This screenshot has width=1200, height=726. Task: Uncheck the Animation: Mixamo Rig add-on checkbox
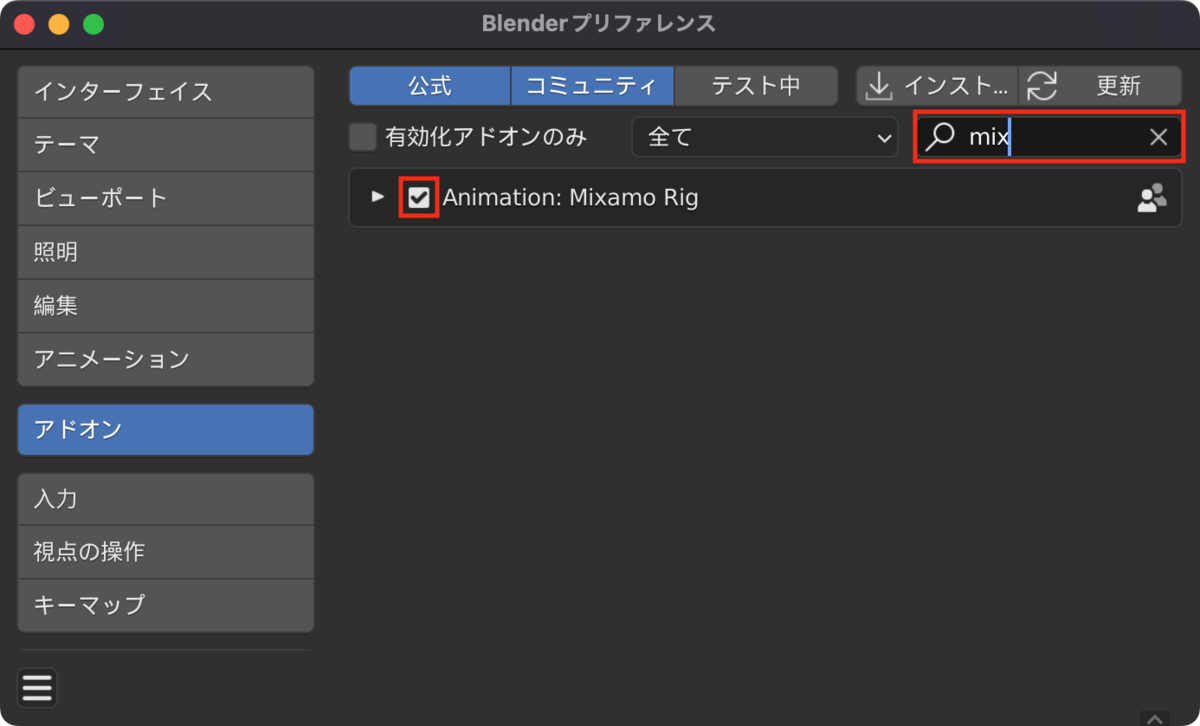(419, 198)
